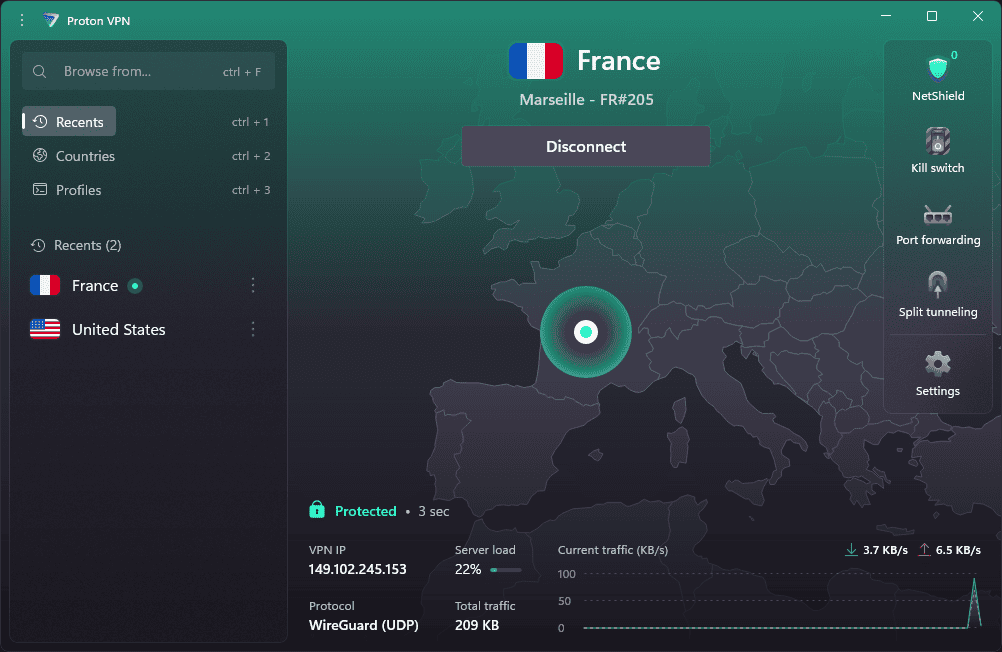Click the French flag in Recents list
The height and width of the screenshot is (652, 1002).
[45, 286]
